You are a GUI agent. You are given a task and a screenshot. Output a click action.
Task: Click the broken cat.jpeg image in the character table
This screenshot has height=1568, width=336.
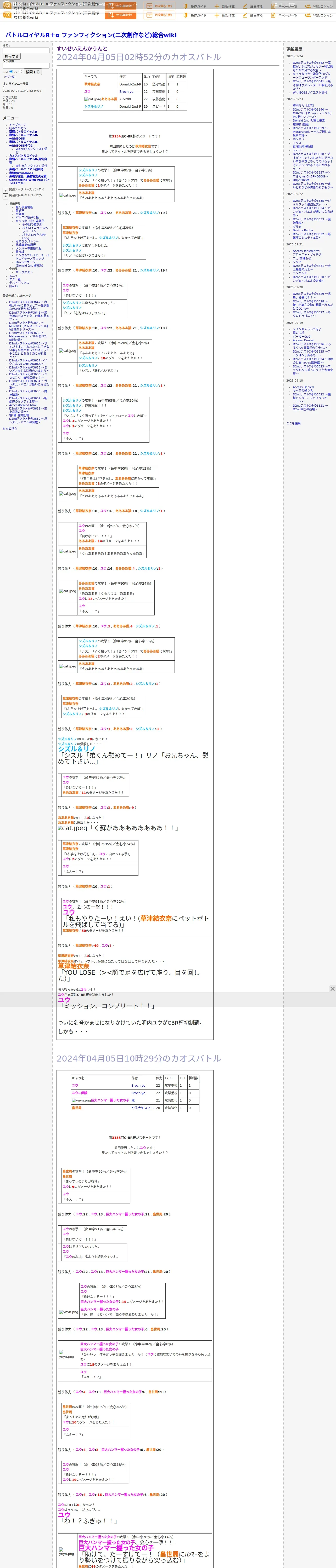[93, 99]
